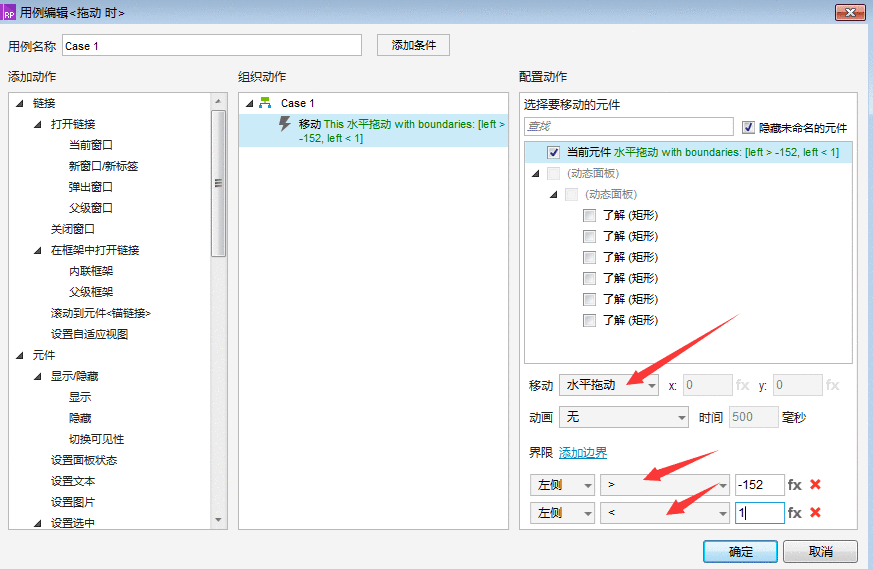Select the 隐藏 action
The width and height of the screenshot is (873, 570).
(80, 418)
